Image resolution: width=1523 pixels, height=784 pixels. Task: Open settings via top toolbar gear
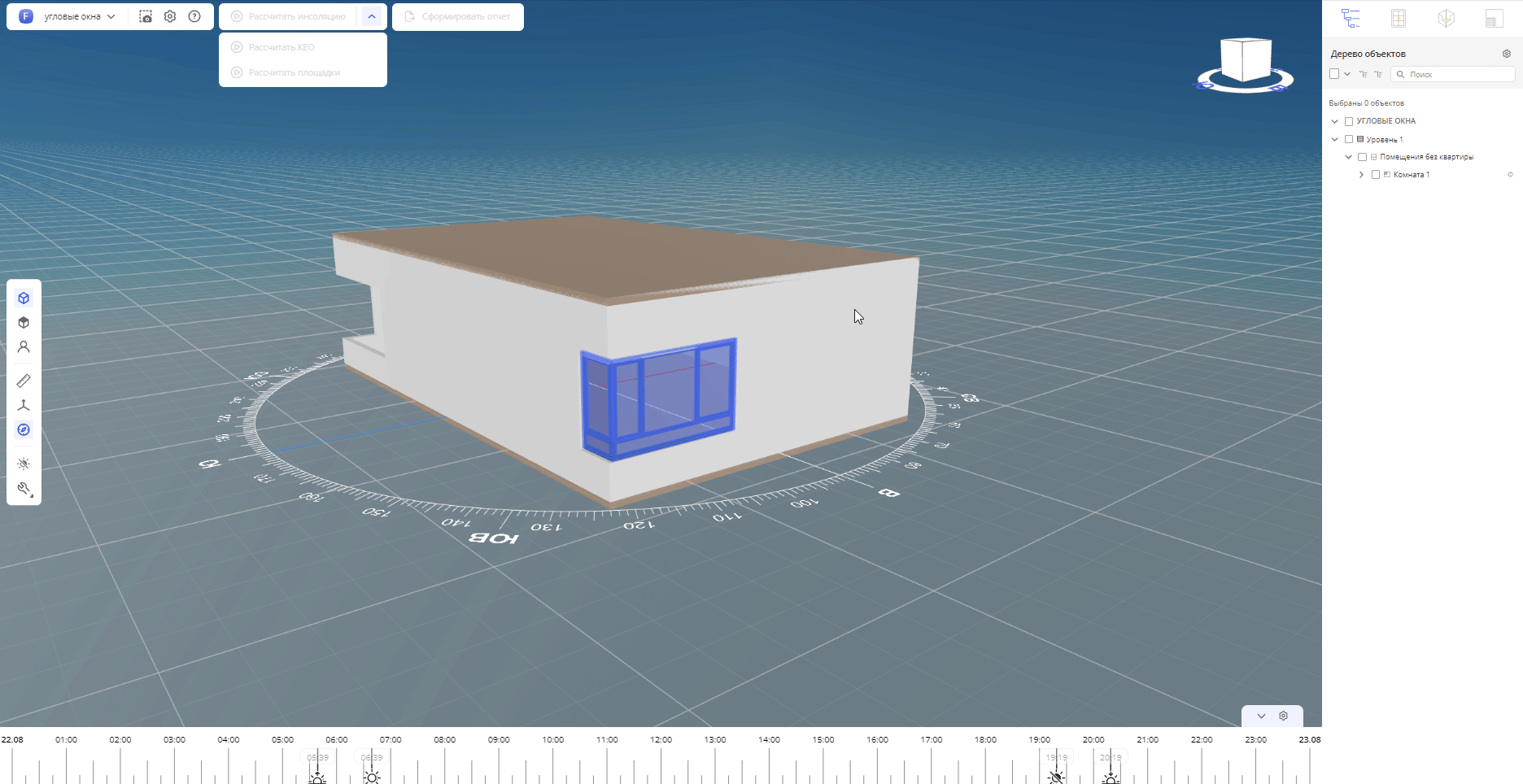tap(170, 16)
